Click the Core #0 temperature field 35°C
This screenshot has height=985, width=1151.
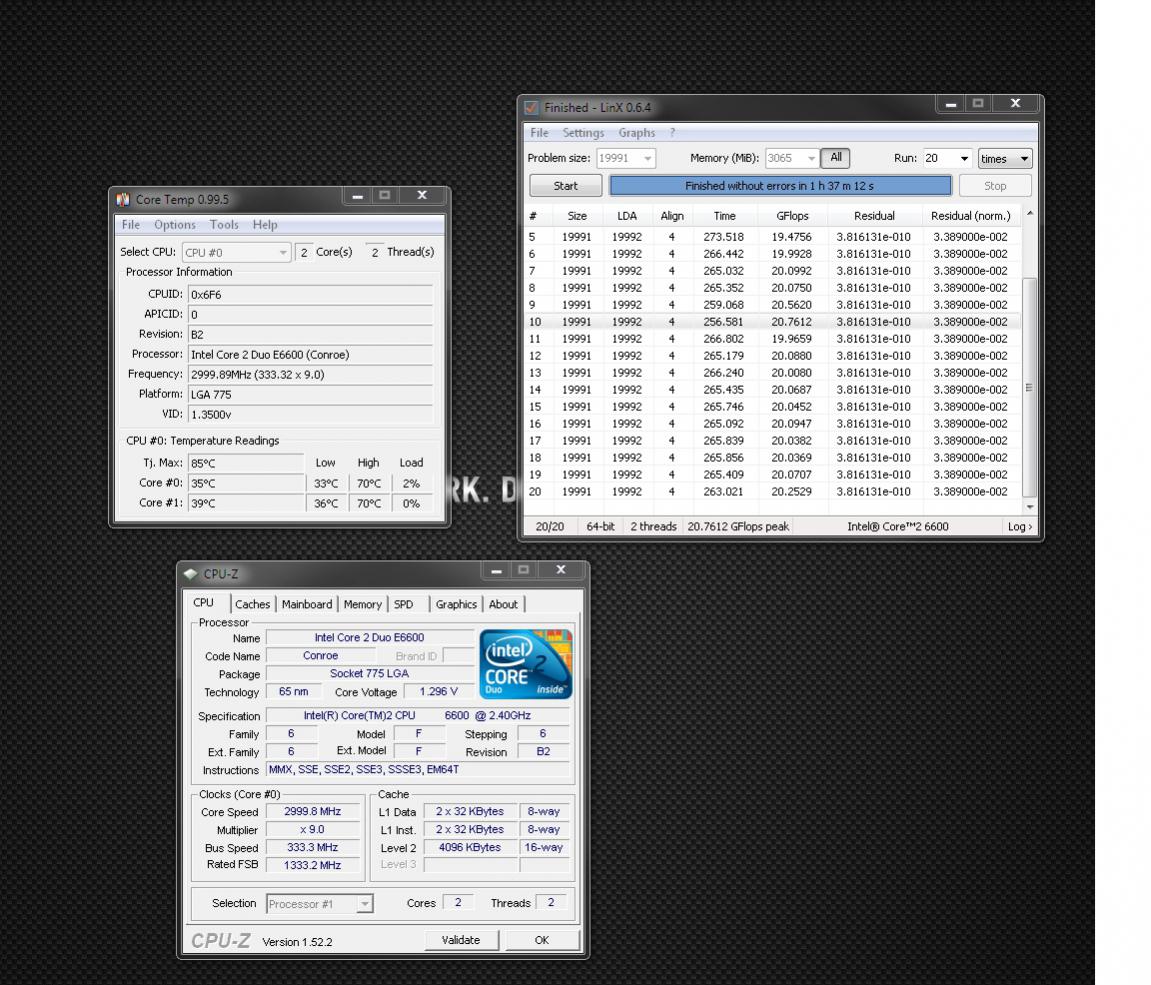tap(246, 483)
